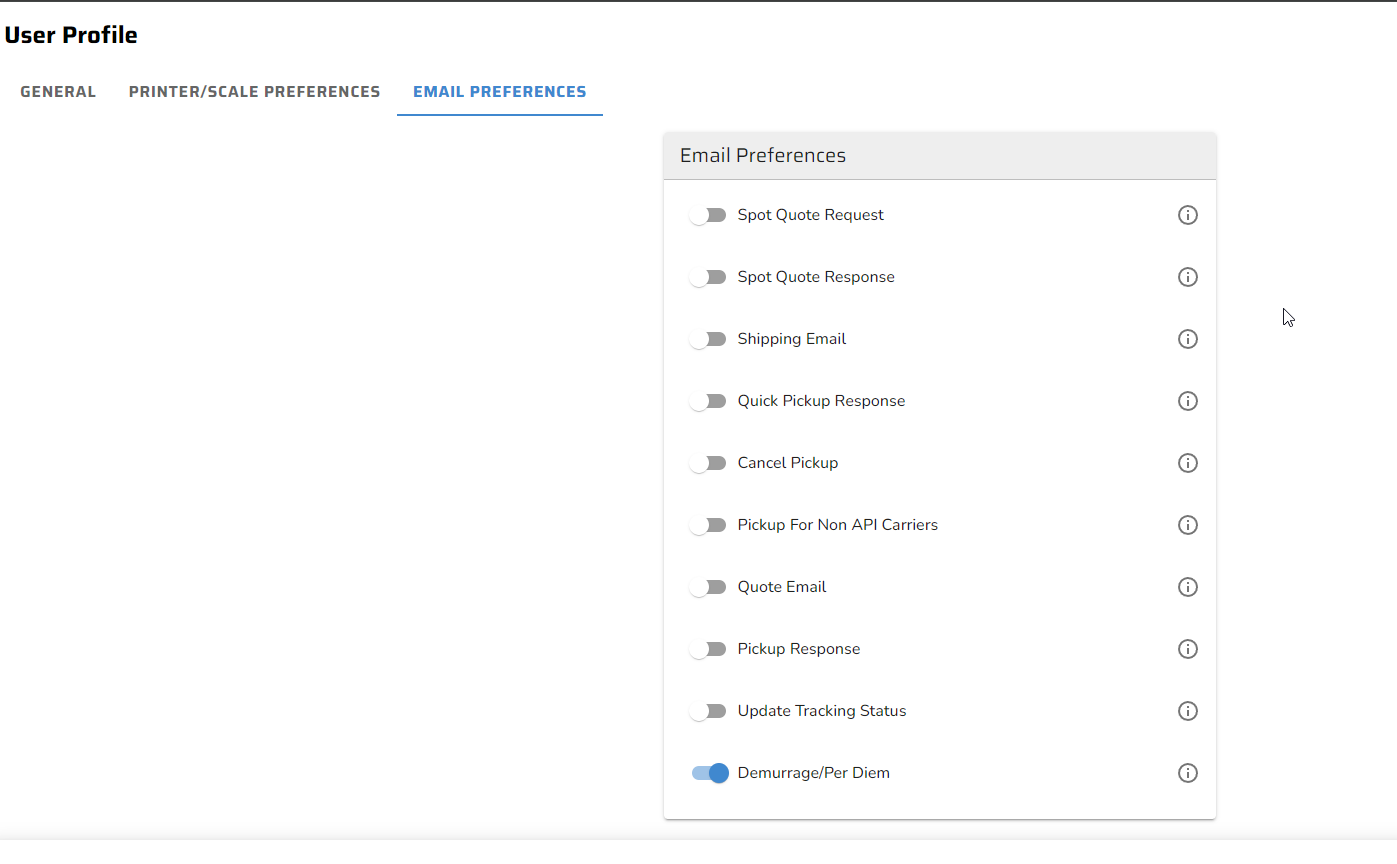Click the 'Demurrage/Per Diem' label text
The width and height of the screenshot is (1397, 864).
[814, 773]
